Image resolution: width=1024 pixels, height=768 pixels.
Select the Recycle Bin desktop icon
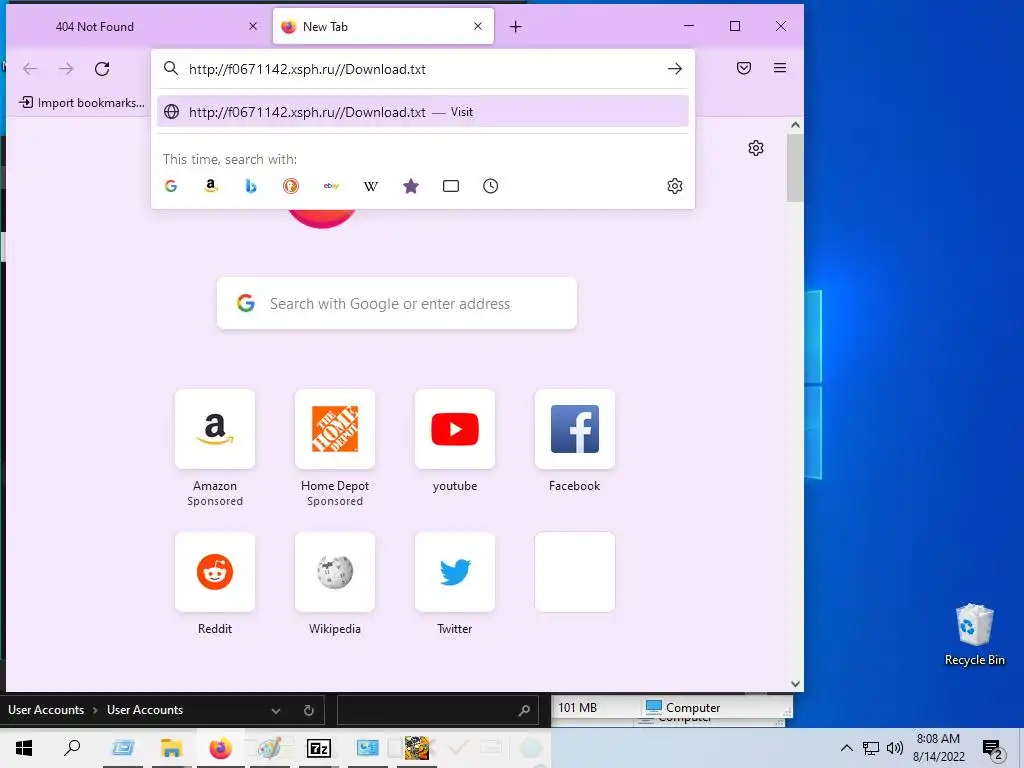click(x=974, y=634)
